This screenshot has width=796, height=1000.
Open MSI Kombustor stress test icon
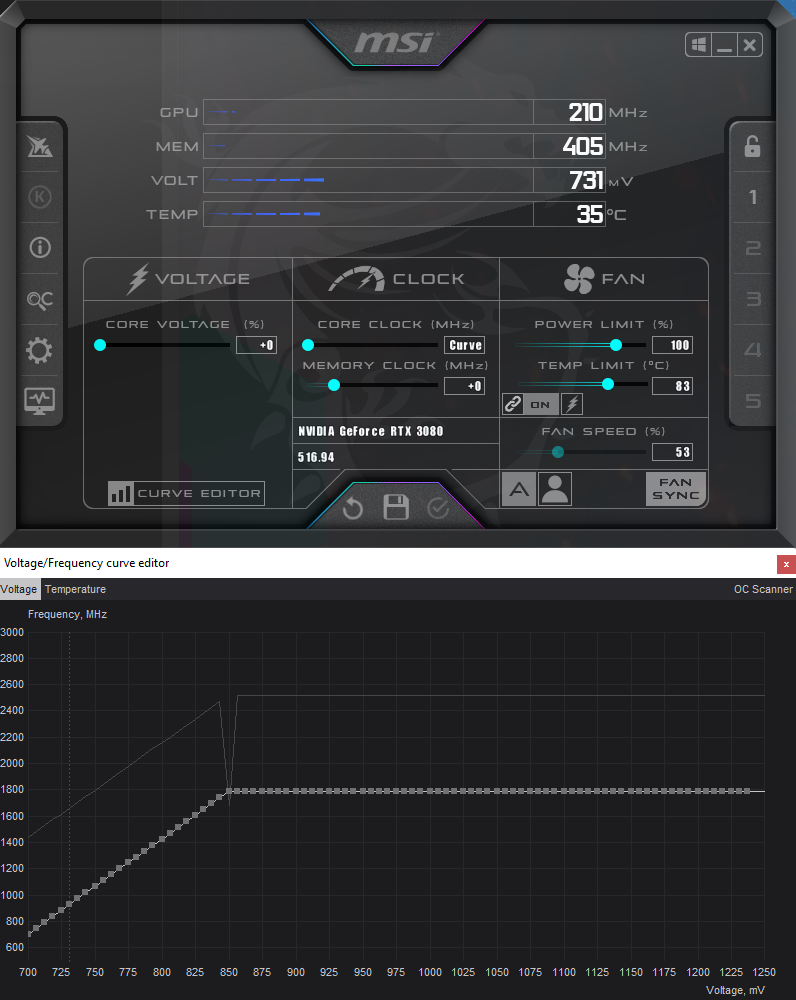[x=40, y=146]
